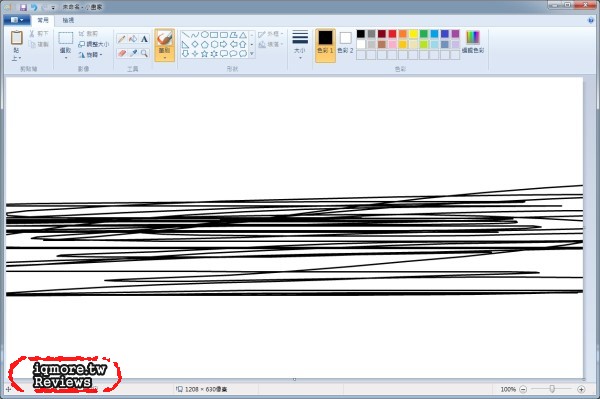
Task: Click the Copy button
Action: click(x=39, y=44)
